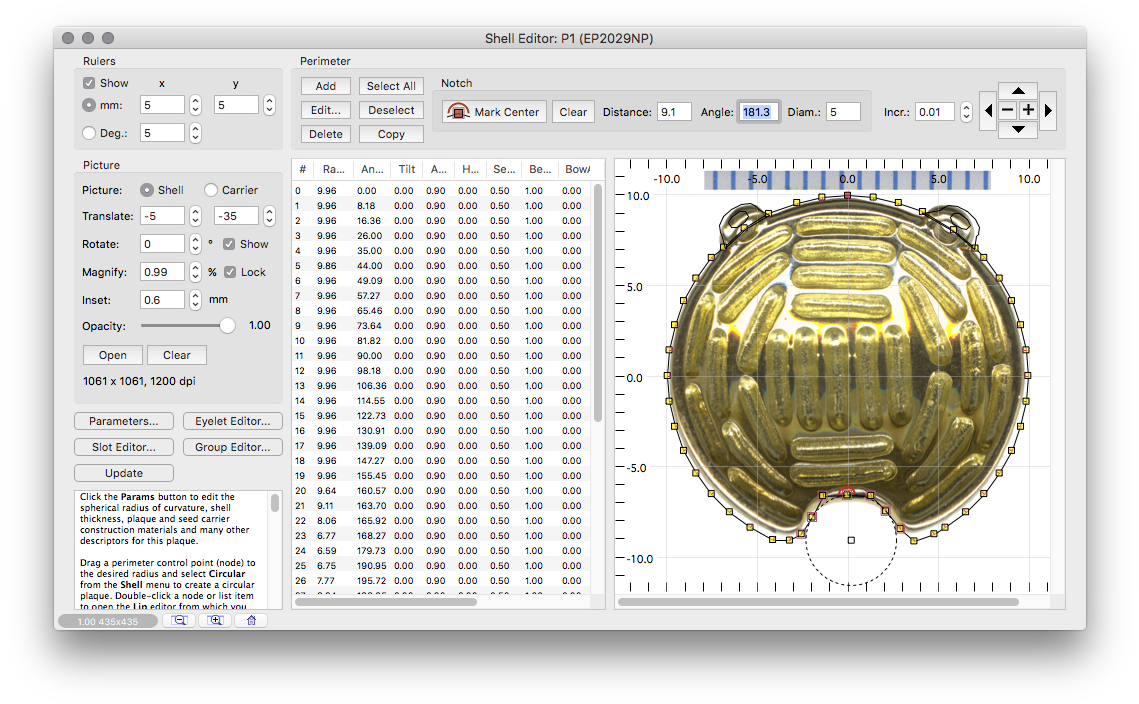Viewport: 1139px width, 704px height.
Task: Click the plus nudge button near Incr
Action: [x=1028, y=110]
